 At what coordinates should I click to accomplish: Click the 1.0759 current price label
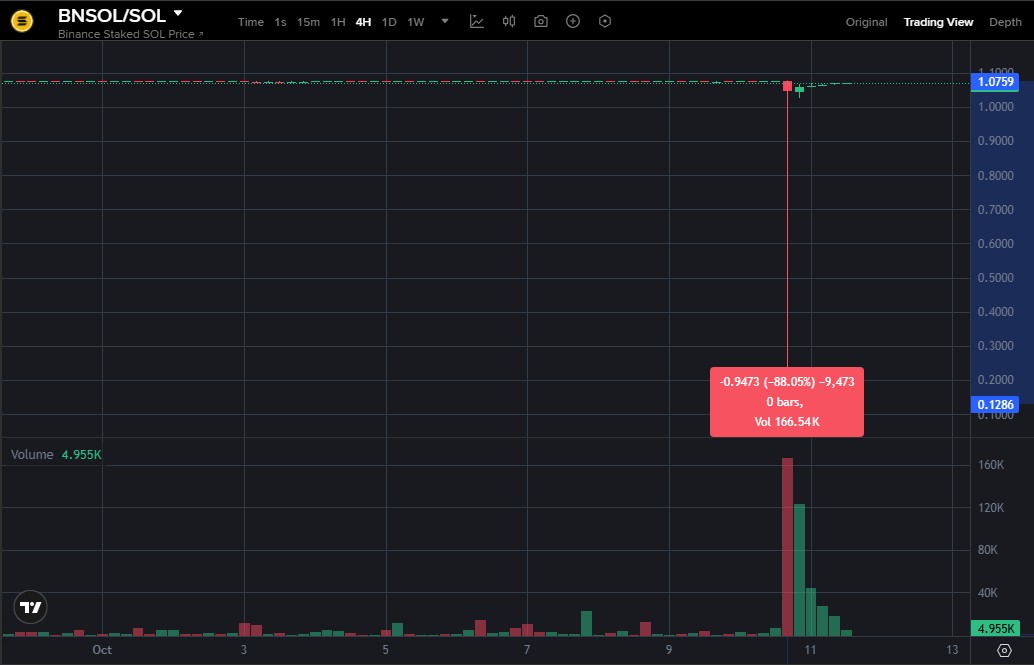click(x=996, y=82)
